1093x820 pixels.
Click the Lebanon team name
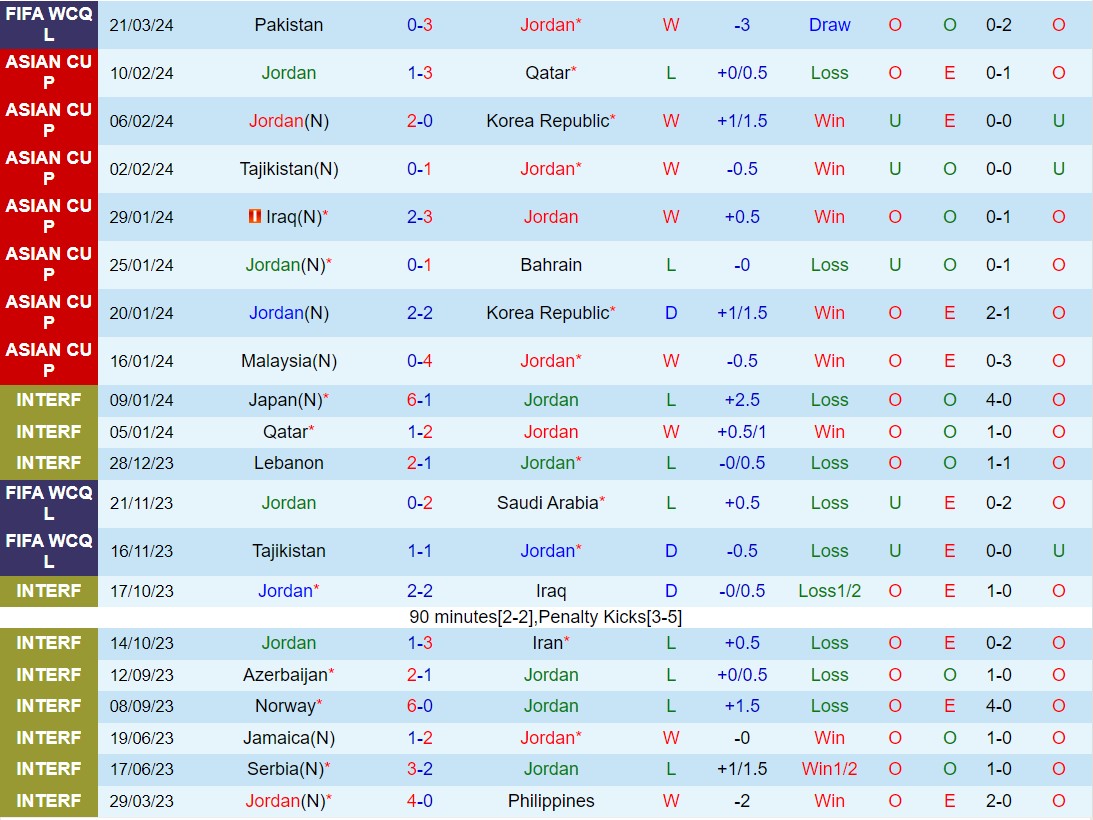pyautogui.click(x=289, y=463)
